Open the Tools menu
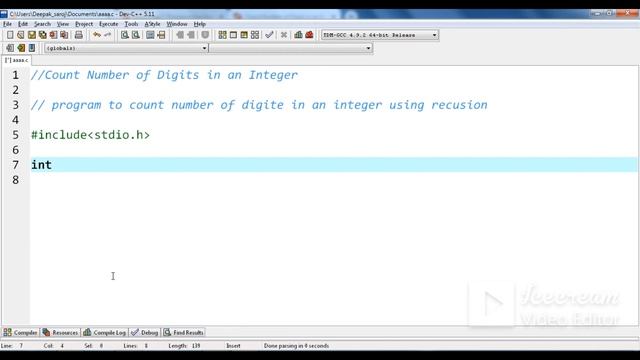640x360 pixels. 131,24
